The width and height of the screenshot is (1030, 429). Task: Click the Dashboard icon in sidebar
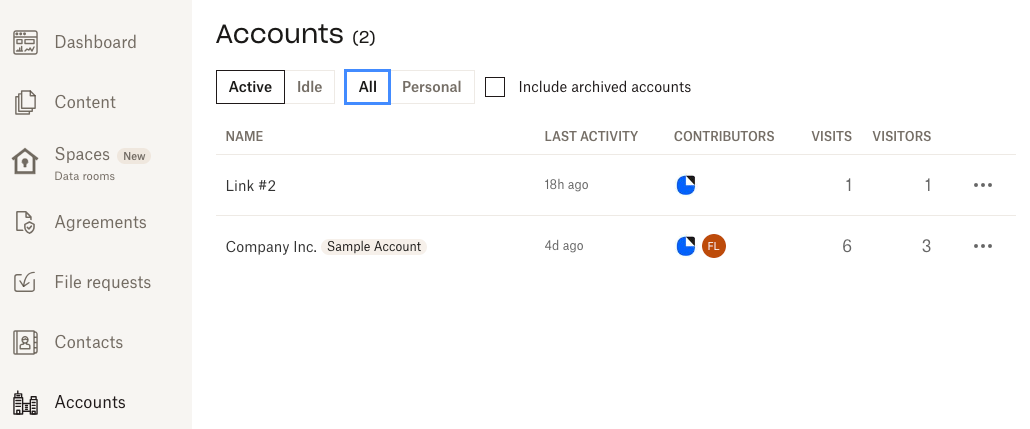(25, 42)
